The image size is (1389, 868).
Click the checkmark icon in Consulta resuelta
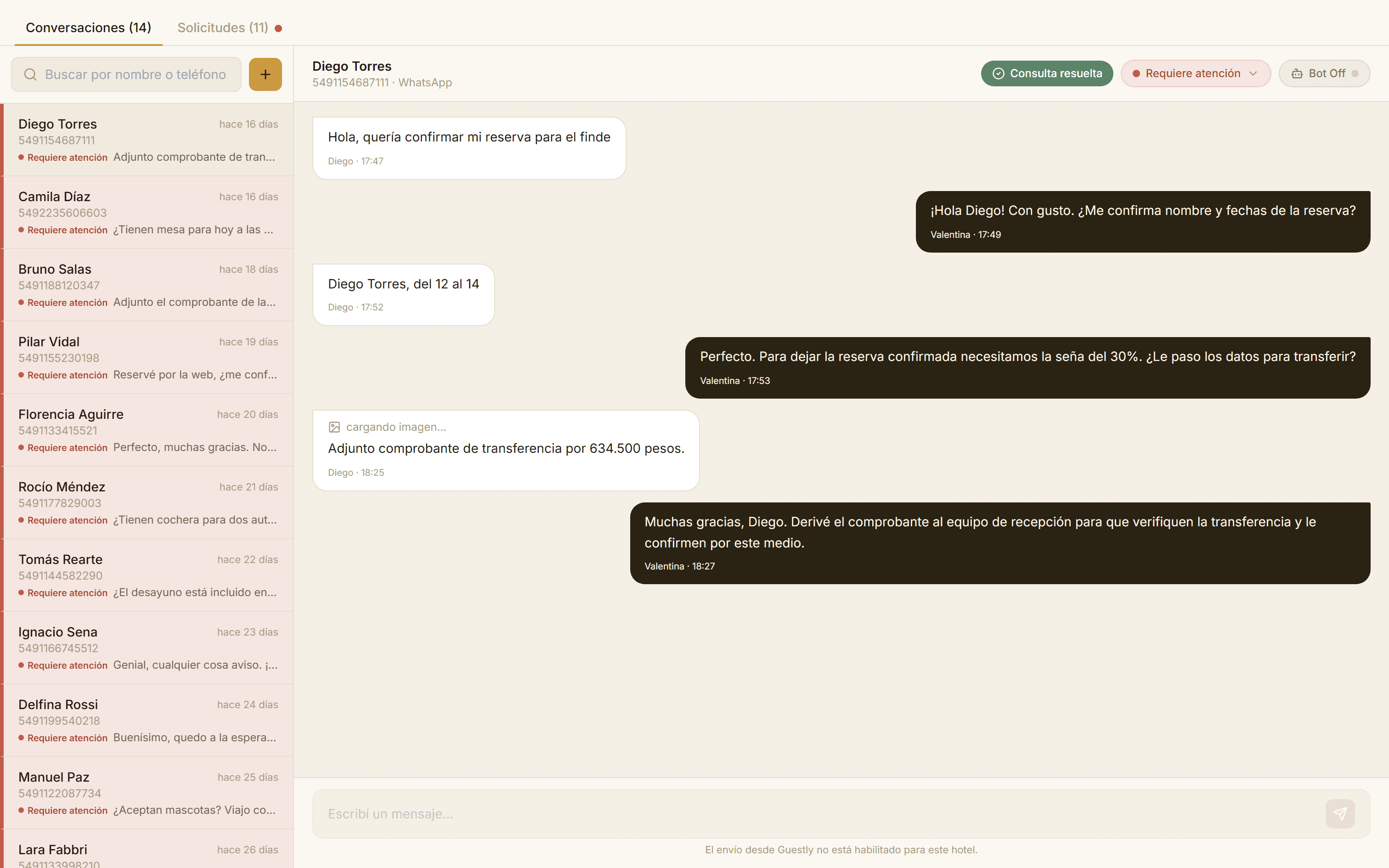pos(999,73)
